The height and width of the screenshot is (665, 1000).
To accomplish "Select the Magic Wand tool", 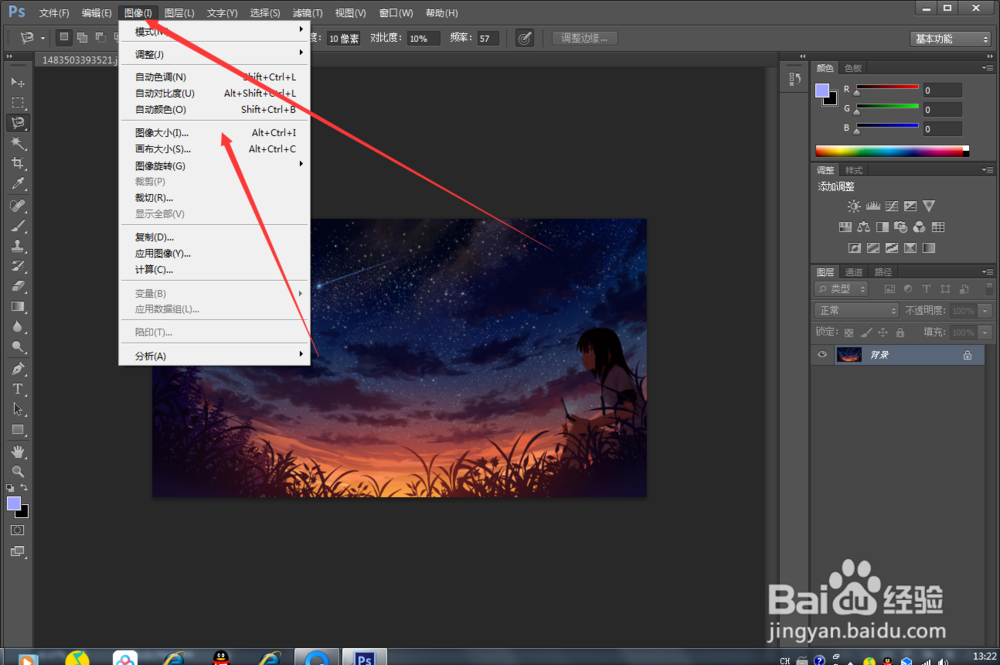I will (x=17, y=143).
